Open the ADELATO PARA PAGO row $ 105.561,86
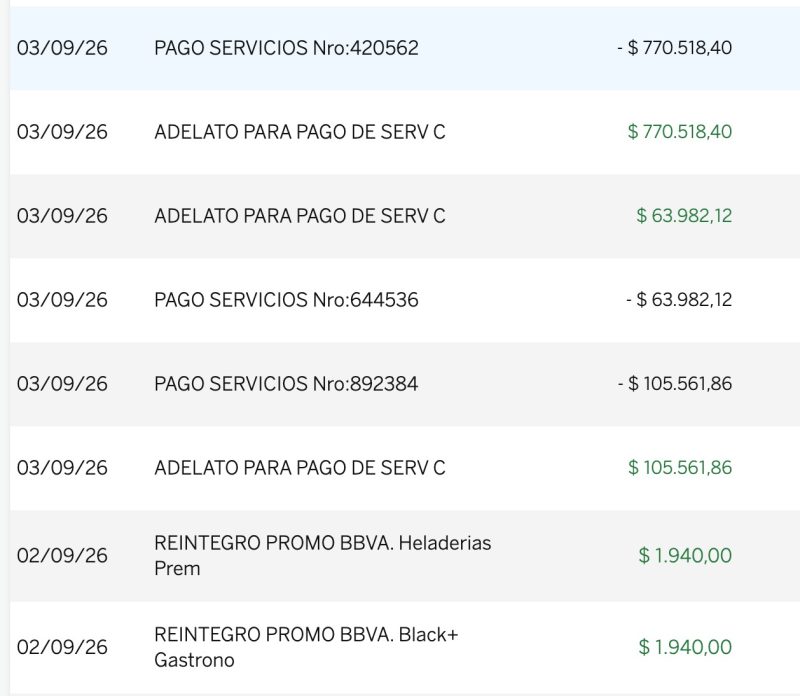The width and height of the screenshot is (800, 696). click(405, 468)
